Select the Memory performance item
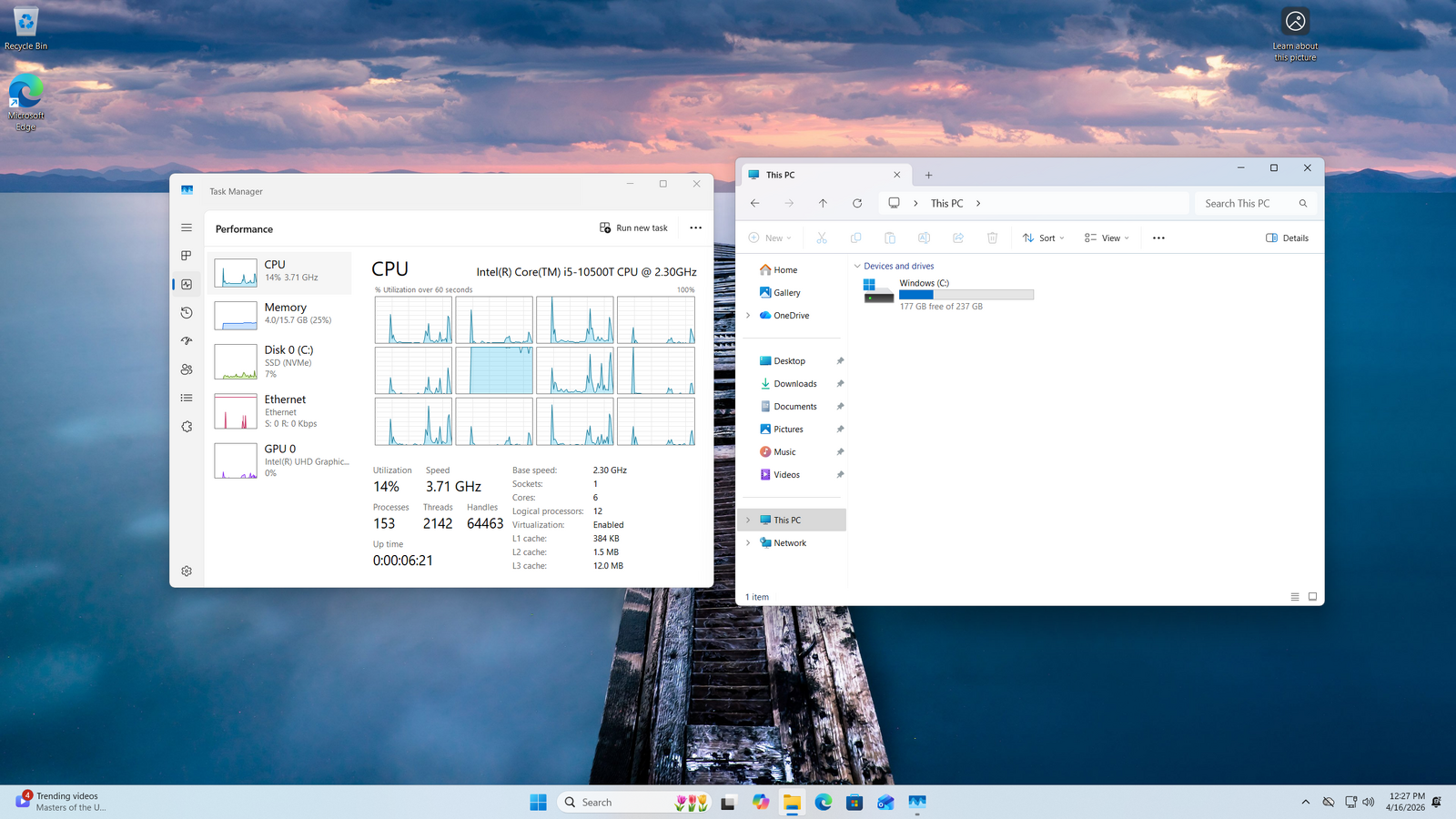Image resolution: width=1456 pixels, height=819 pixels. 280,314
